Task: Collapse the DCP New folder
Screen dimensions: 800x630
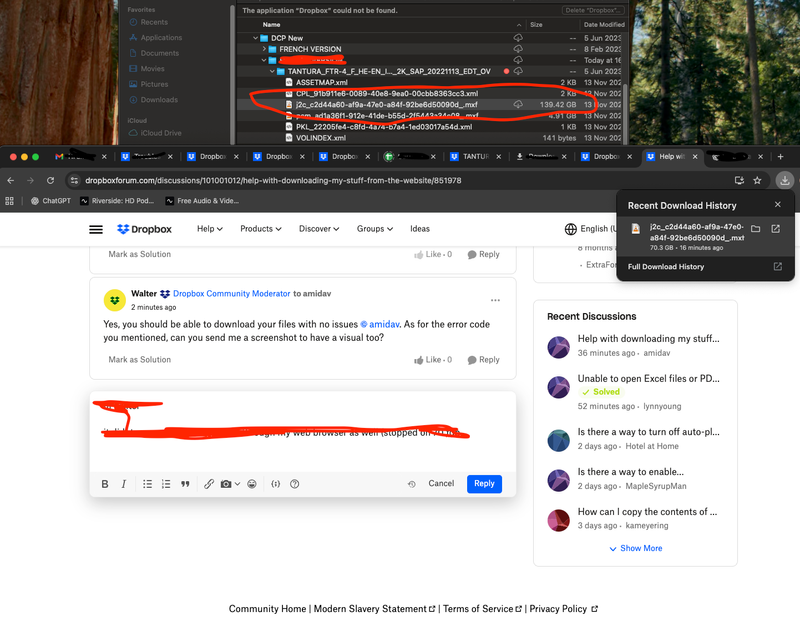Action: [x=256, y=38]
